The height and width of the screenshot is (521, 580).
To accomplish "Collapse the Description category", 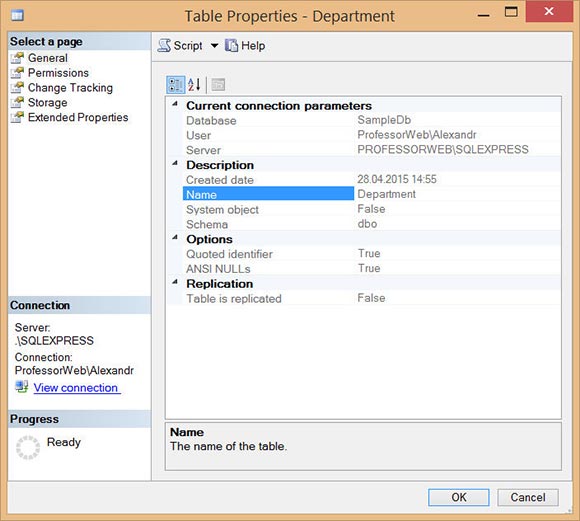I will pyautogui.click(x=175, y=163).
